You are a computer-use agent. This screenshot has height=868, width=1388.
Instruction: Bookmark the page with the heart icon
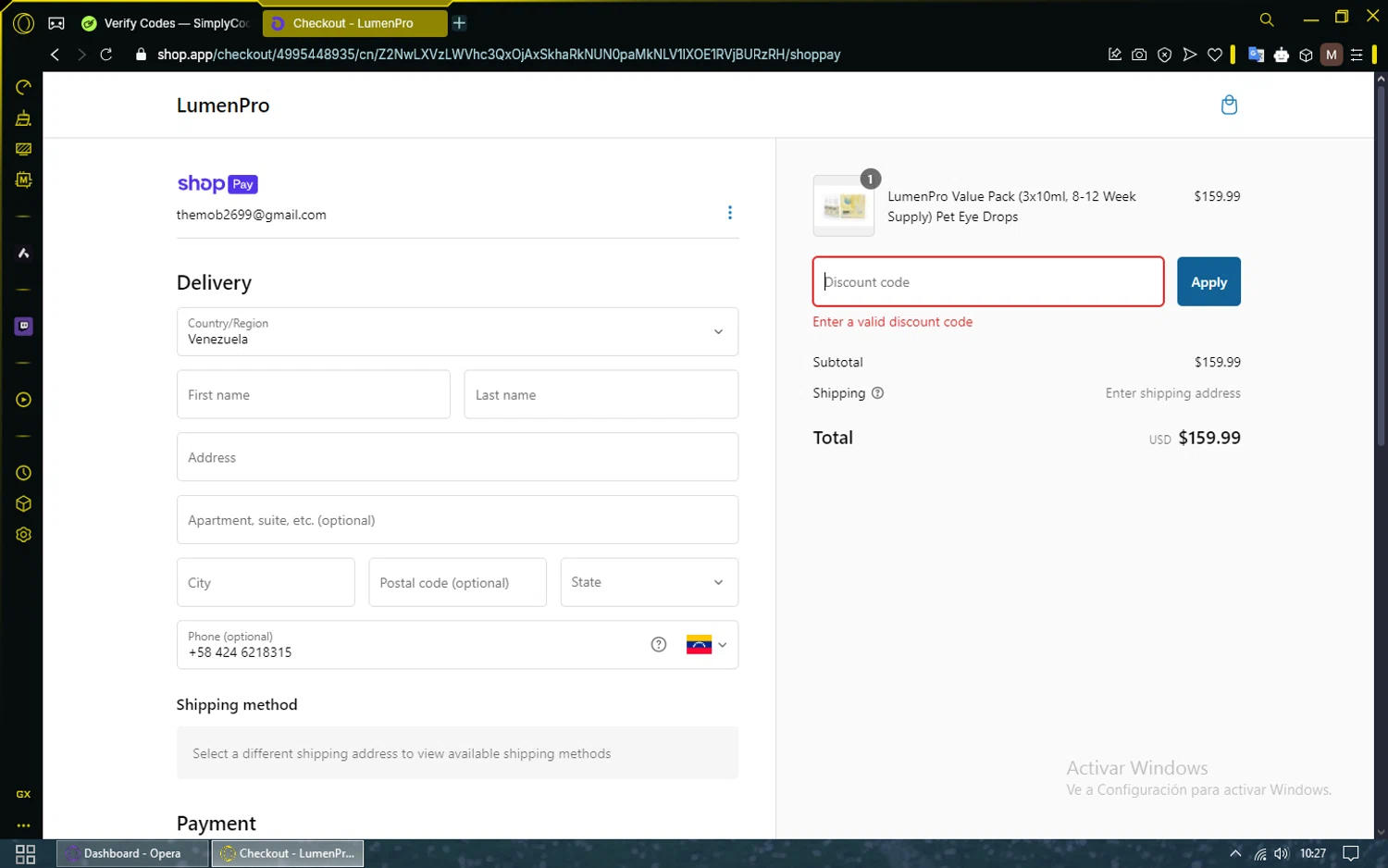pos(1215,55)
